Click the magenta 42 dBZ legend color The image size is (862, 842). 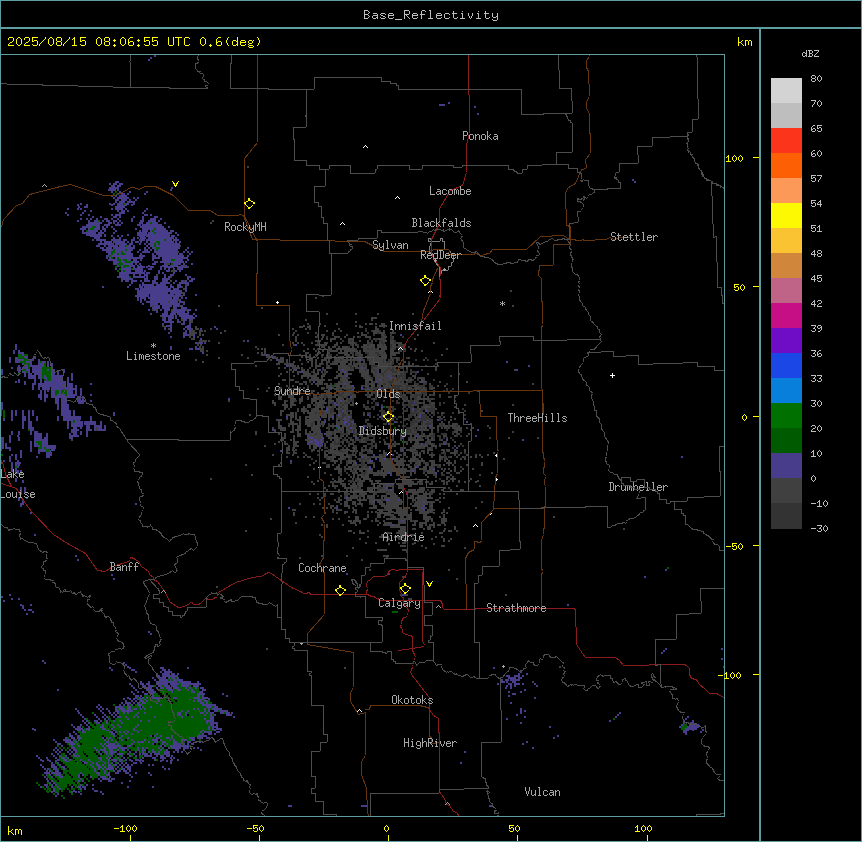pyautogui.click(x=786, y=315)
